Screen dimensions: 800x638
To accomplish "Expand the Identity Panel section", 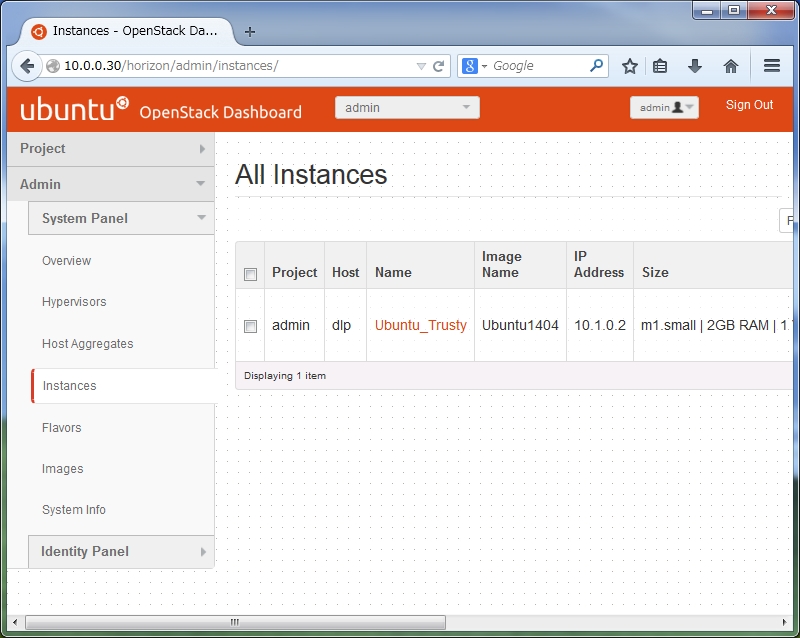I will click(121, 552).
